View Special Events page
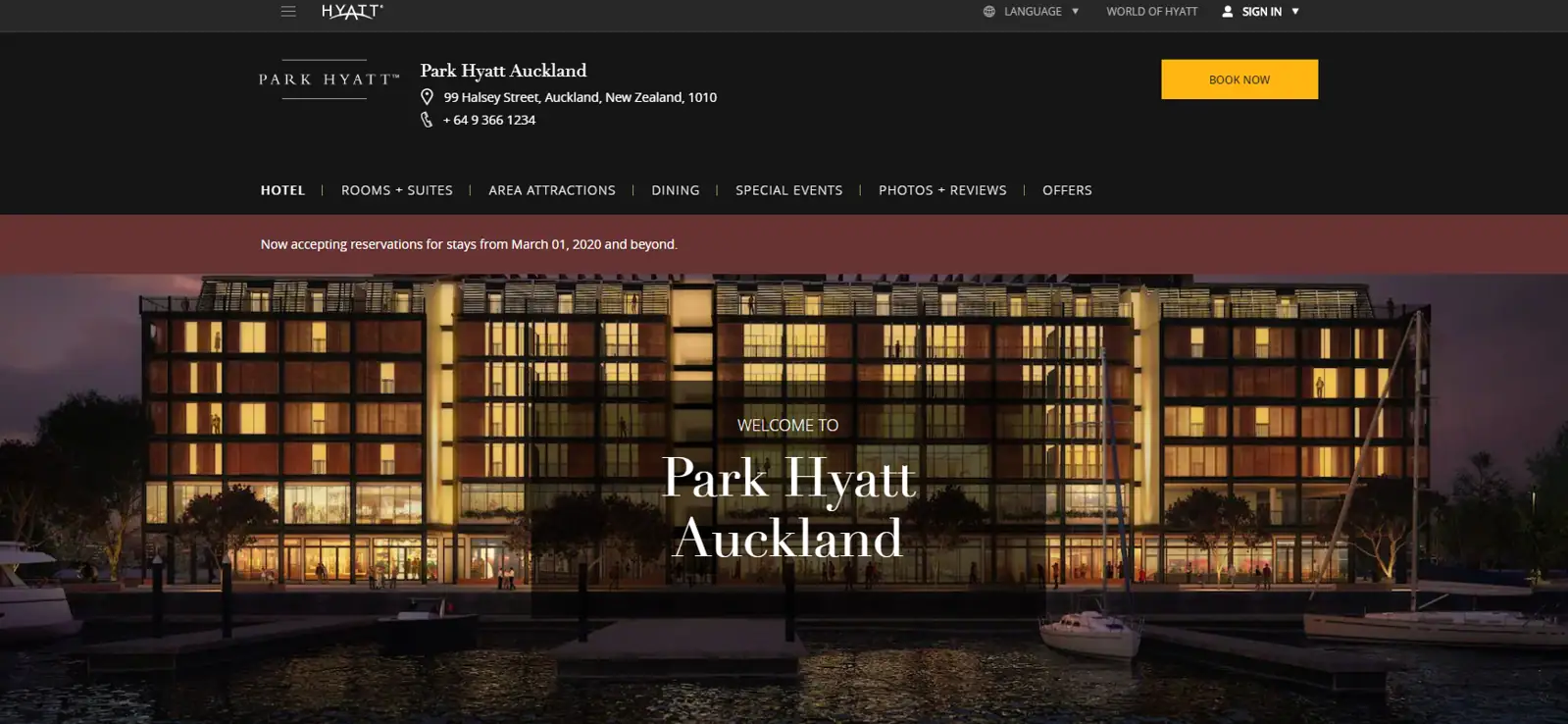Screen dimensions: 1568x724 788,190
